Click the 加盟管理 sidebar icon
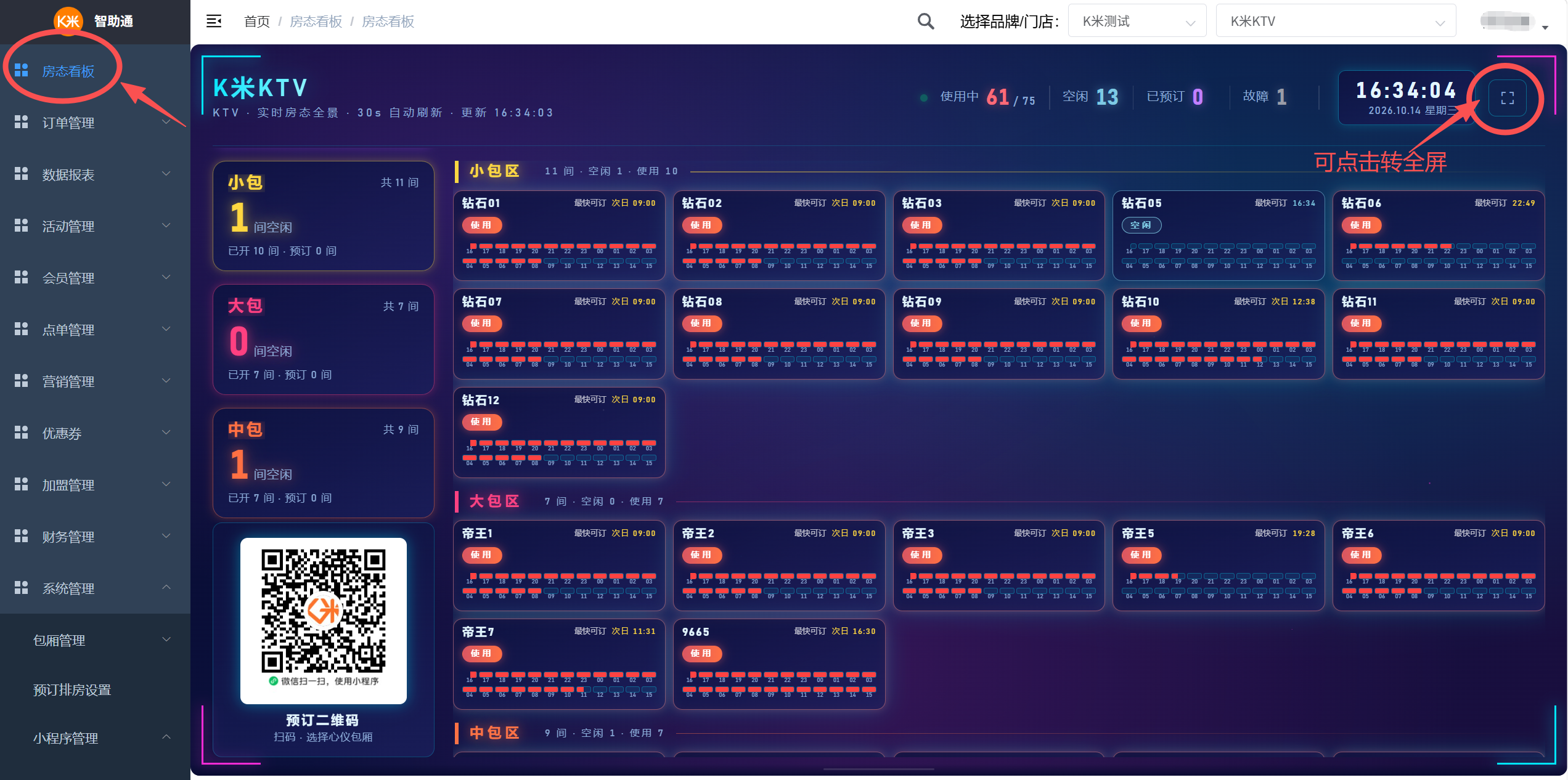Image resolution: width=1568 pixels, height=780 pixels. pos(22,484)
